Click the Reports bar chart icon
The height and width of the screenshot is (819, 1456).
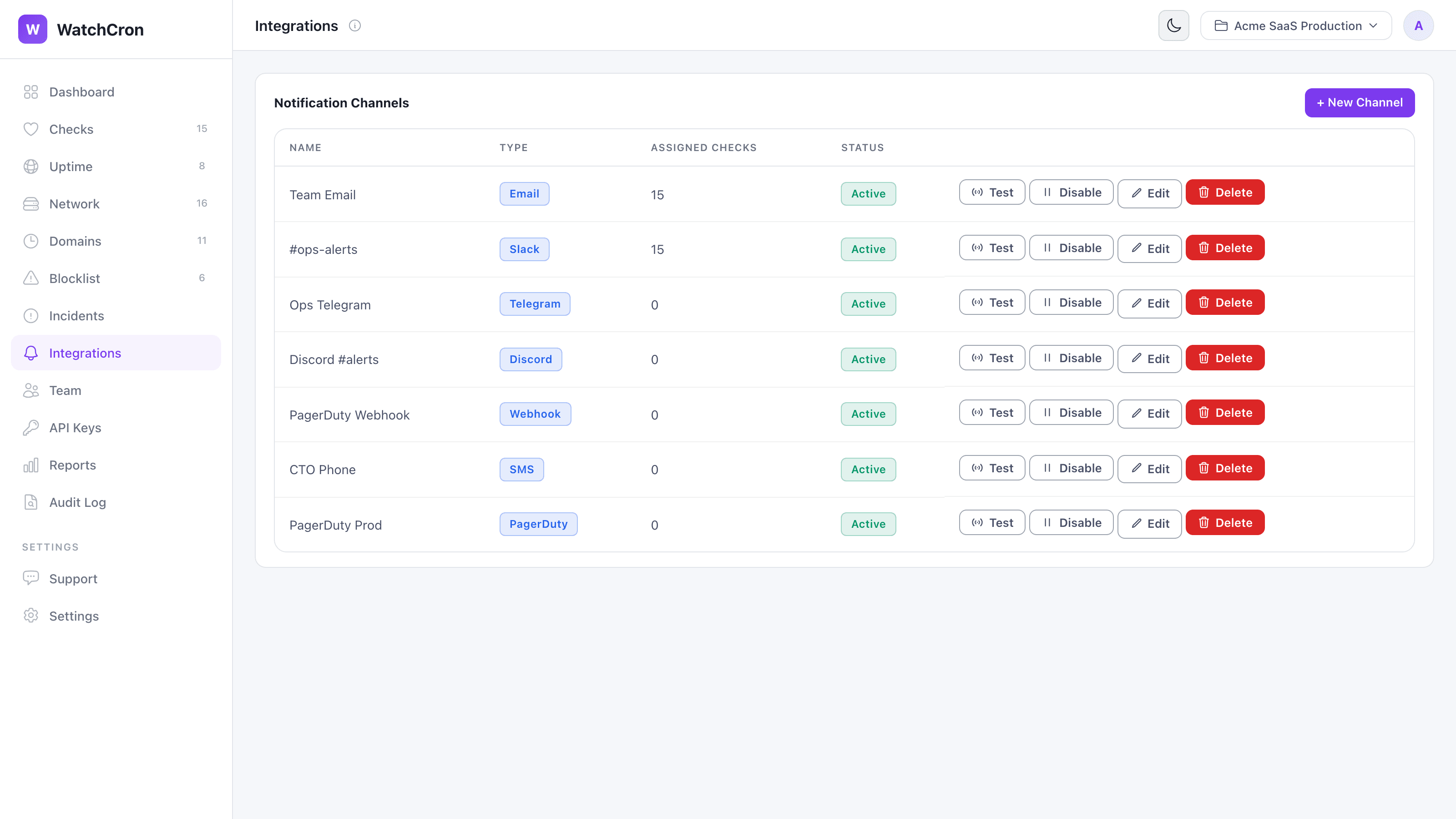coord(31,465)
